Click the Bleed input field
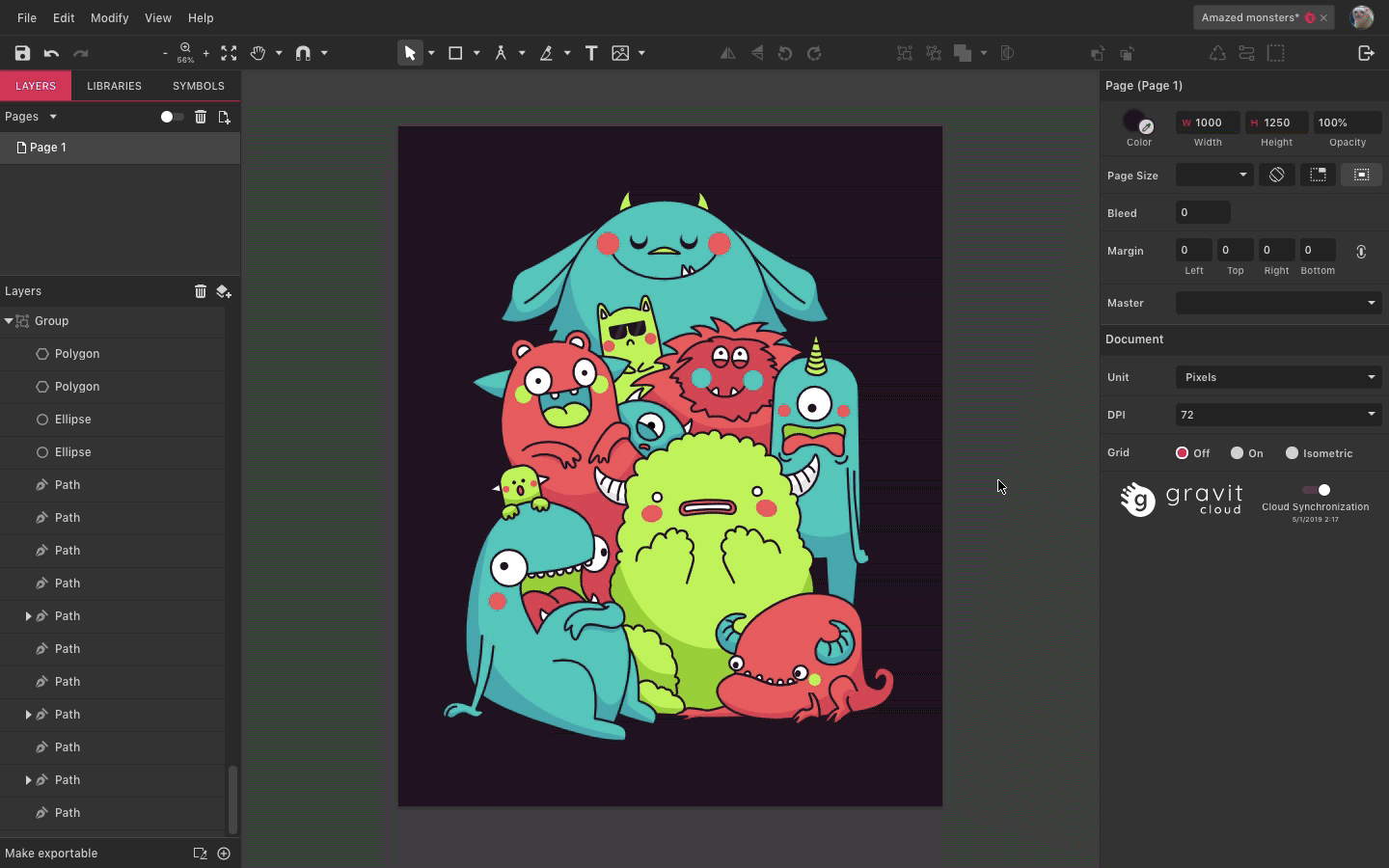Viewport: 1389px width, 868px height. 1203,212
